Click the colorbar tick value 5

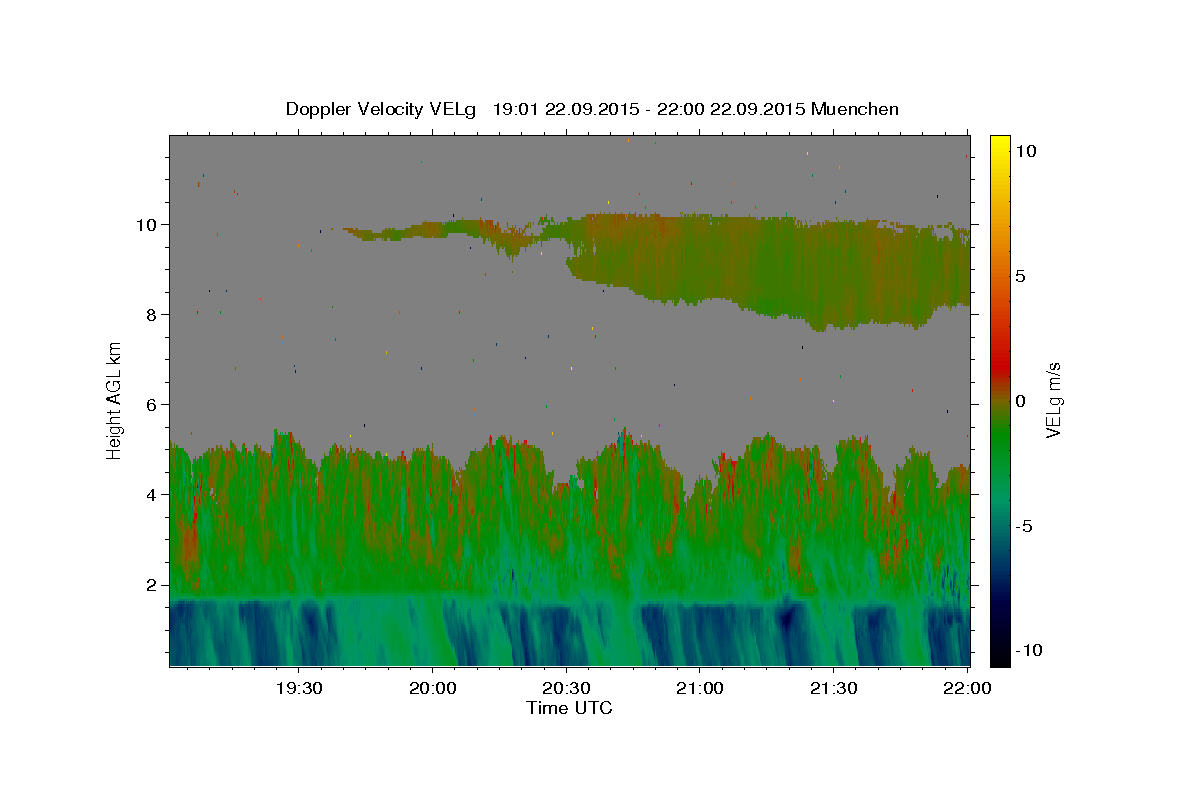coord(1021,276)
